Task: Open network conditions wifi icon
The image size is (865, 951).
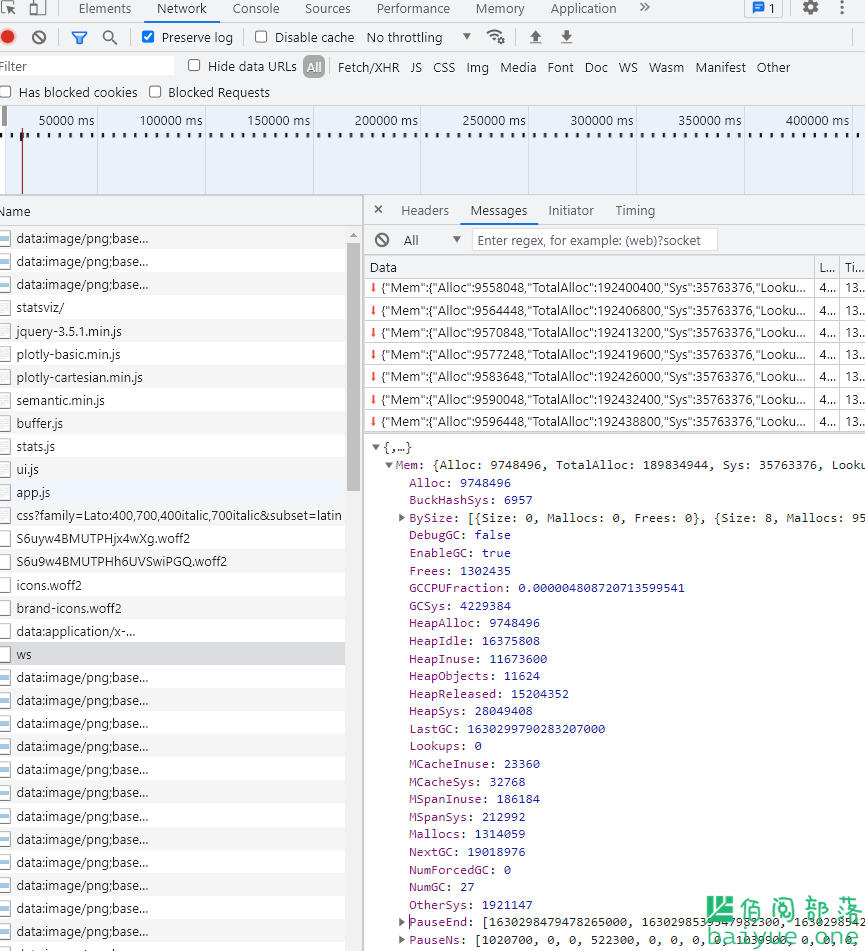Action: tap(496, 37)
